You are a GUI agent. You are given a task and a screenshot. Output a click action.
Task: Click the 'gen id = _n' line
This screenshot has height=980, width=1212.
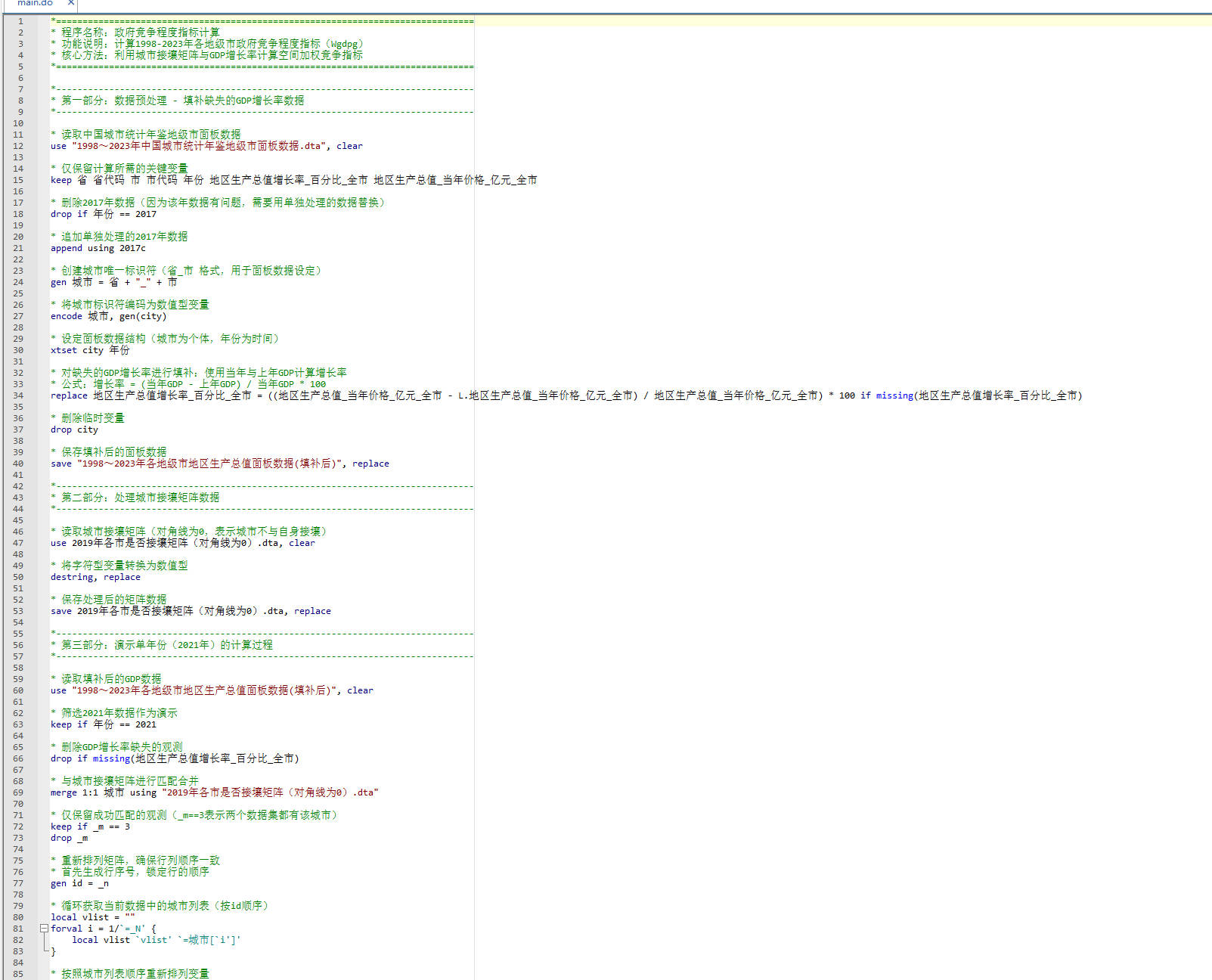tap(79, 883)
